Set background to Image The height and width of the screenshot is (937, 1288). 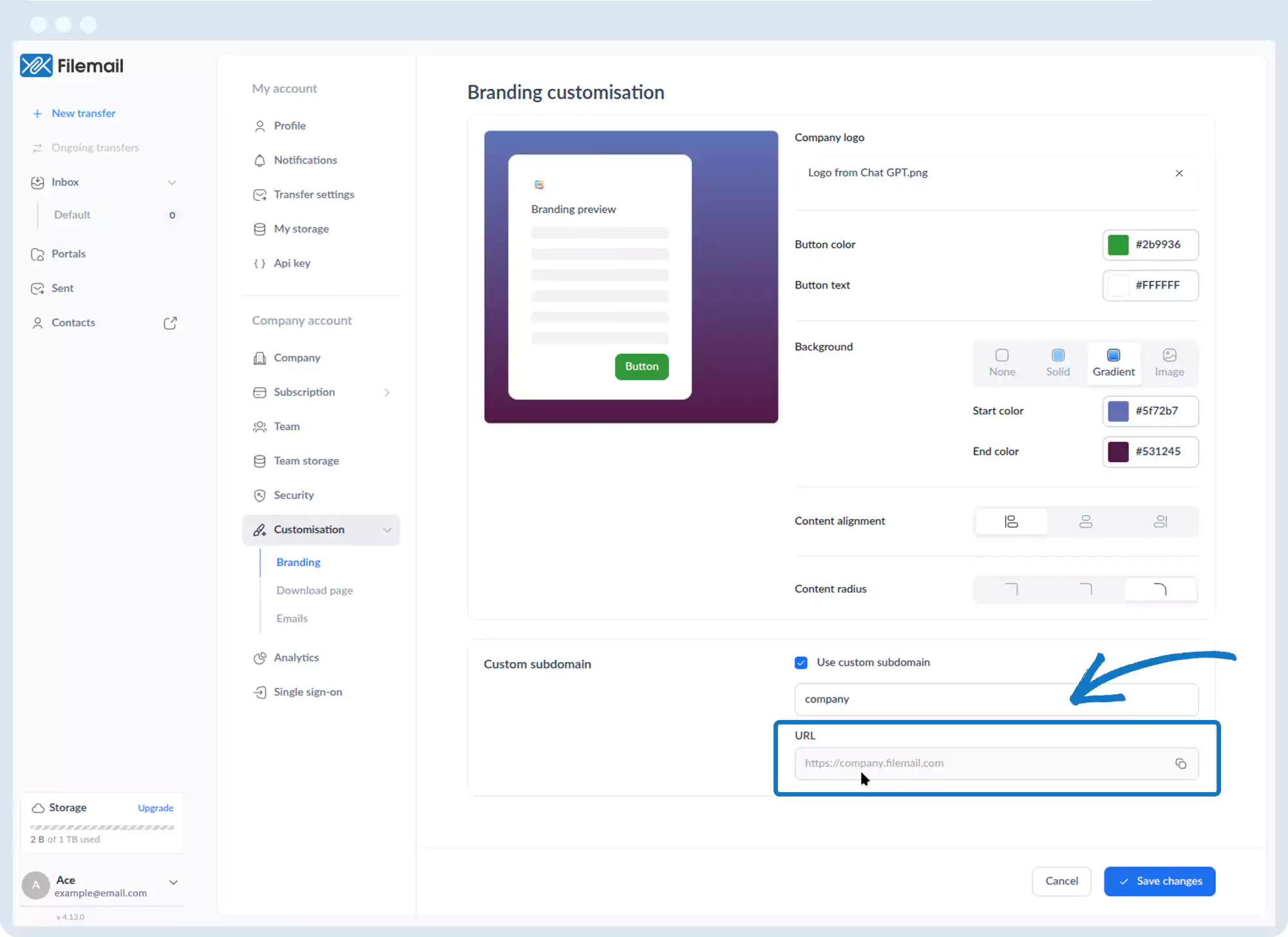coord(1169,363)
